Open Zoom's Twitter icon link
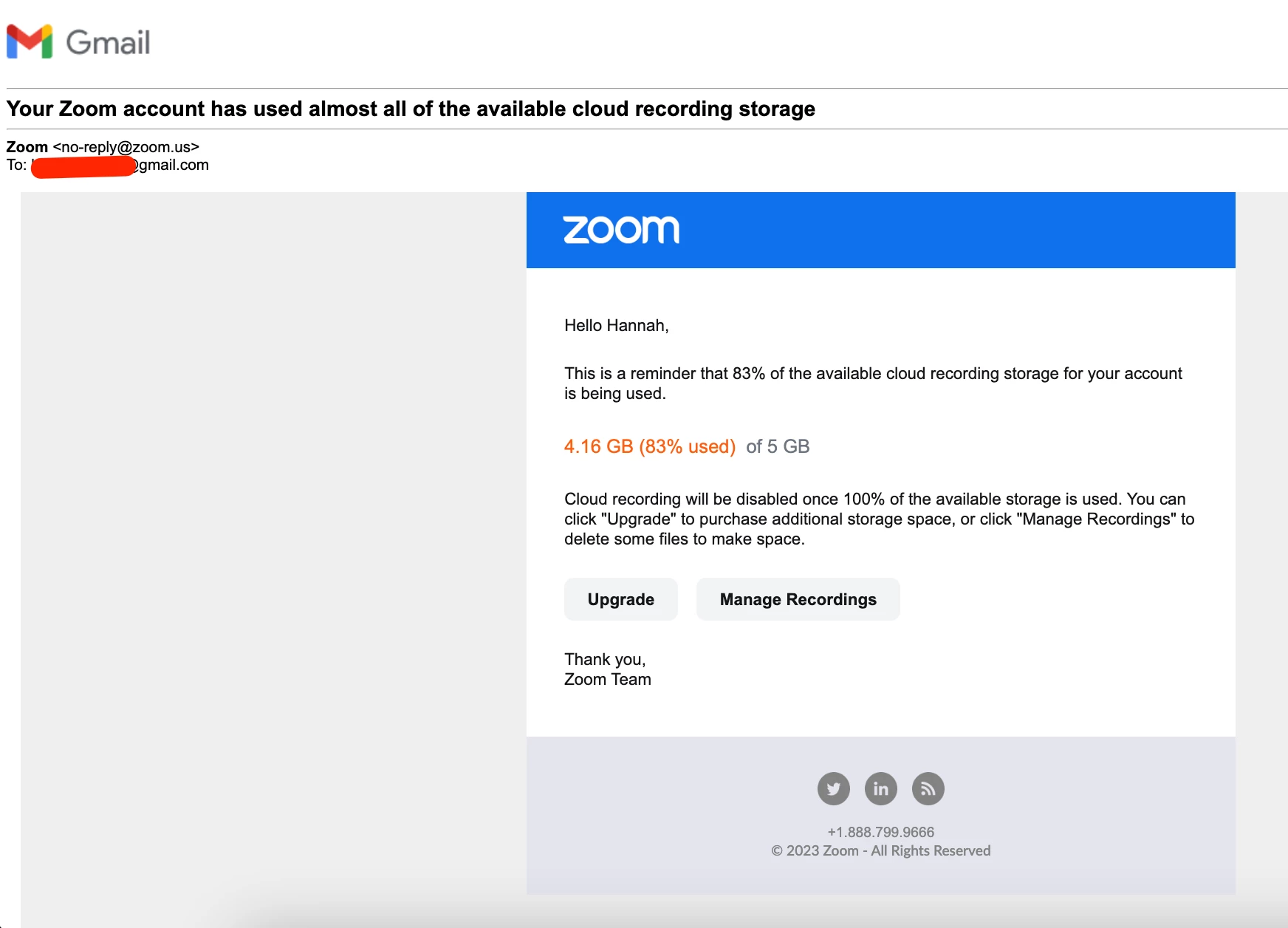The height and width of the screenshot is (928, 1288). (x=833, y=788)
